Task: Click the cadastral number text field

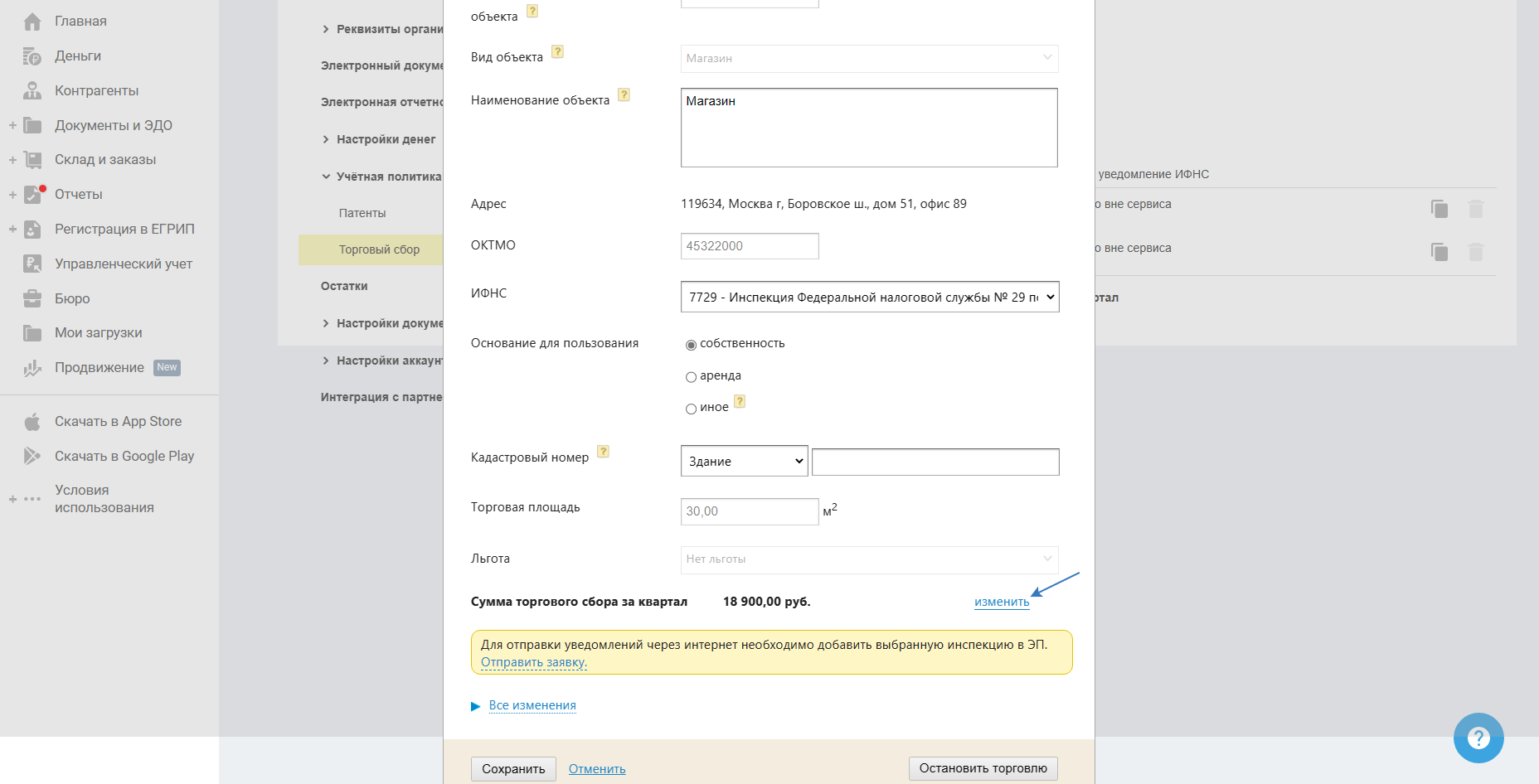Action: [935, 462]
